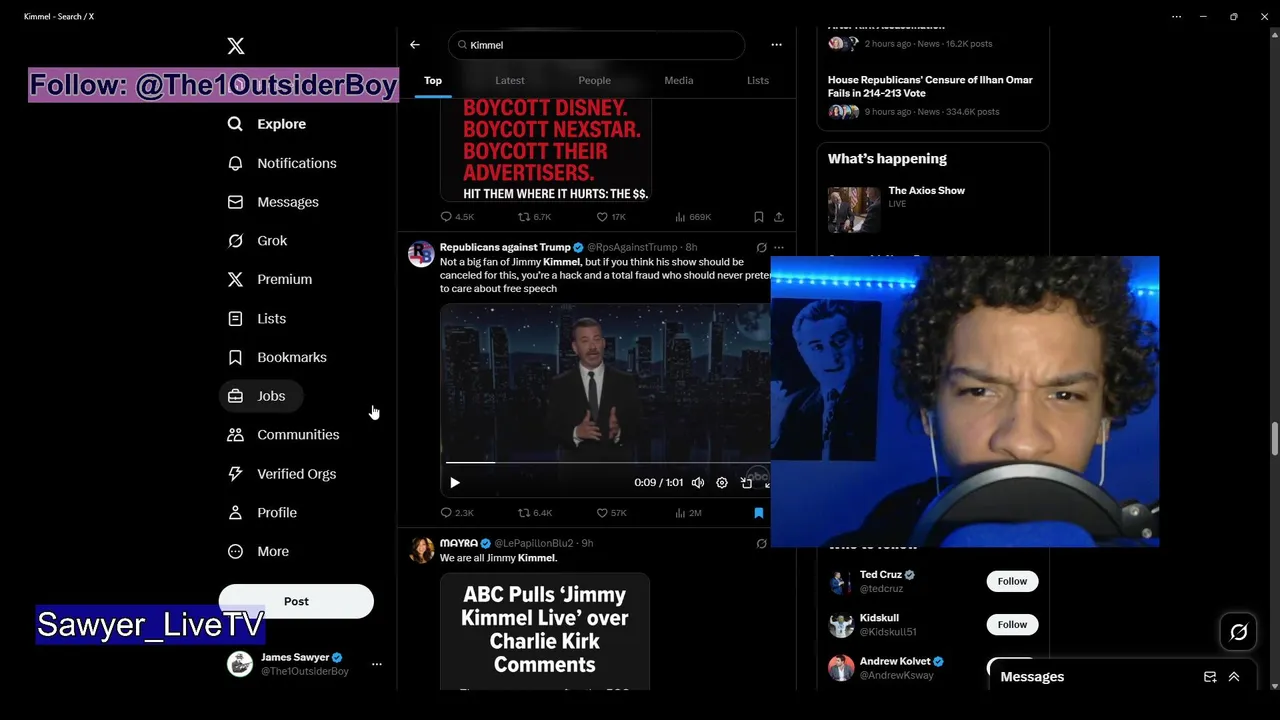Open ABC Pulls Jimmy Kimmel Live image
1280x720 pixels.
click(545, 631)
